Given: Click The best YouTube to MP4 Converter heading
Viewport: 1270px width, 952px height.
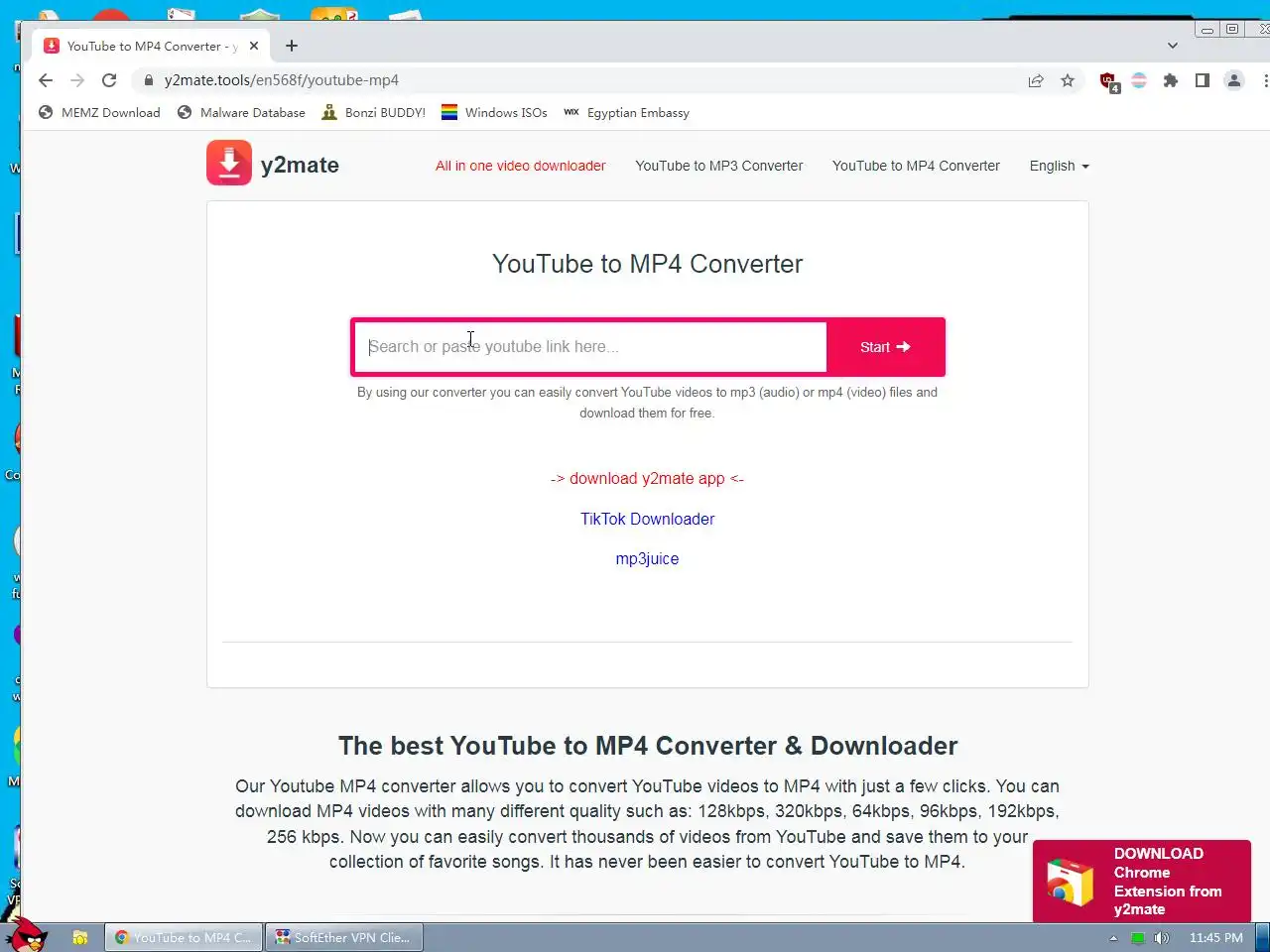Looking at the screenshot, I should [647, 746].
